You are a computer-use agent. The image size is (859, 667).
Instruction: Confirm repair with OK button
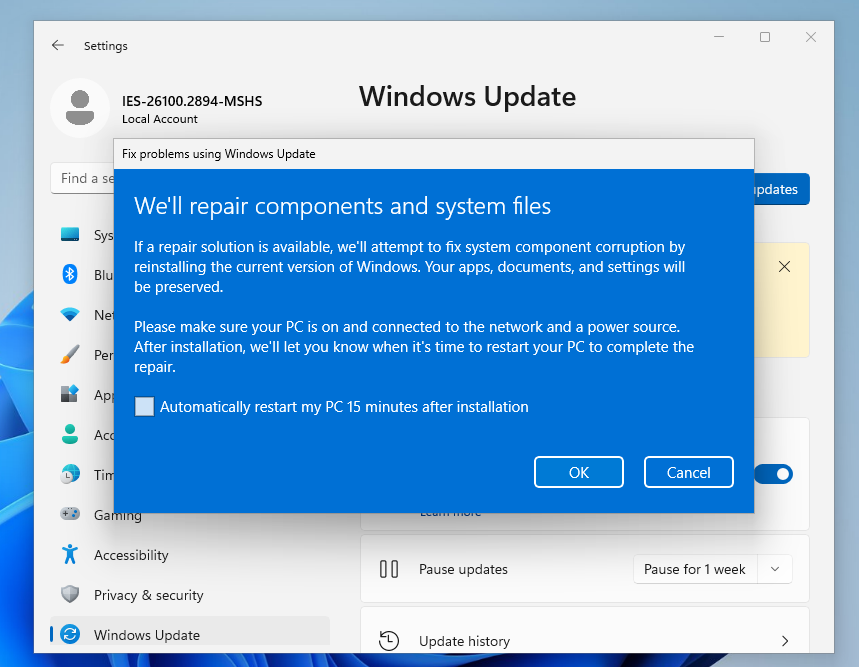coord(579,472)
